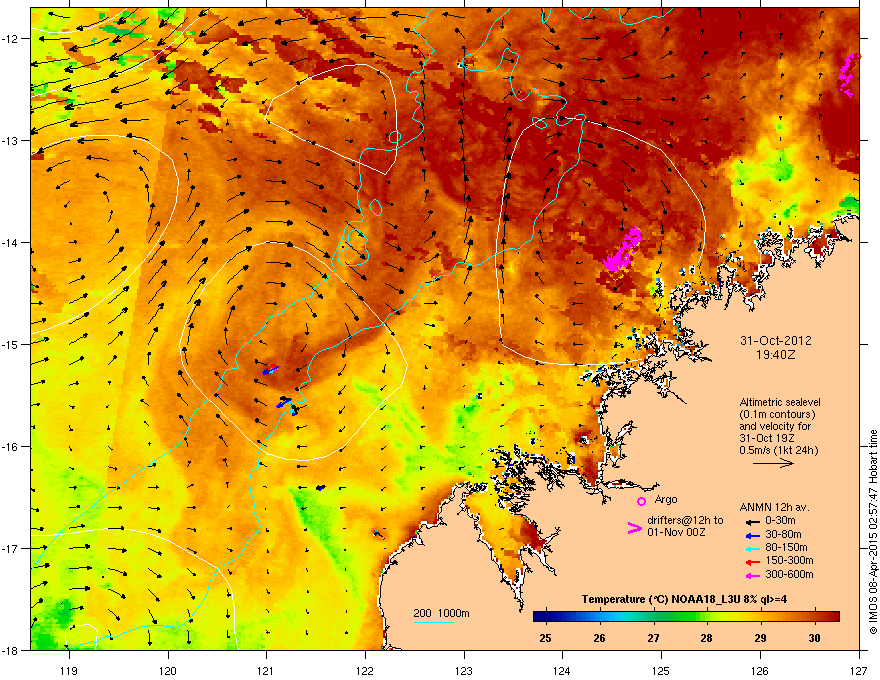
Task: Click the '0.5m/s (1kt 24h)' scale text
Action: coord(778,451)
